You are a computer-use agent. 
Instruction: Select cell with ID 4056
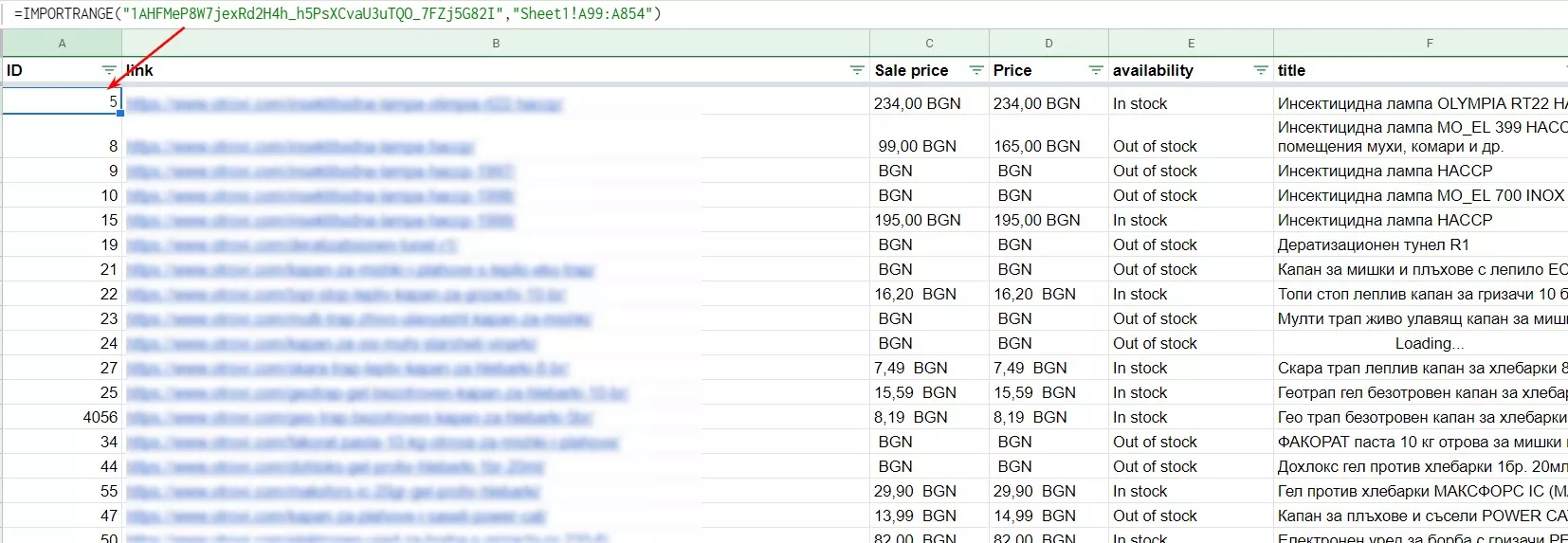coord(63,417)
